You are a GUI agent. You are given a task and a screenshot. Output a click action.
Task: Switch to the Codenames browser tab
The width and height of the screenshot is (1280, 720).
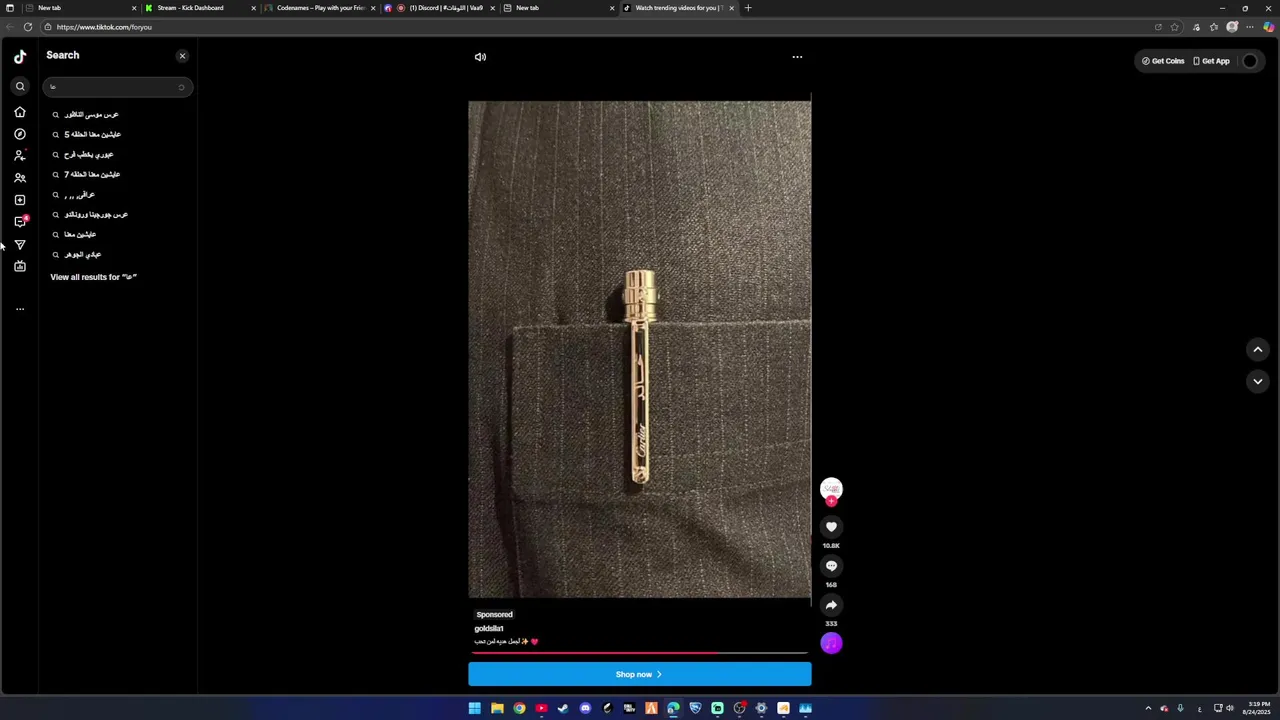click(319, 8)
